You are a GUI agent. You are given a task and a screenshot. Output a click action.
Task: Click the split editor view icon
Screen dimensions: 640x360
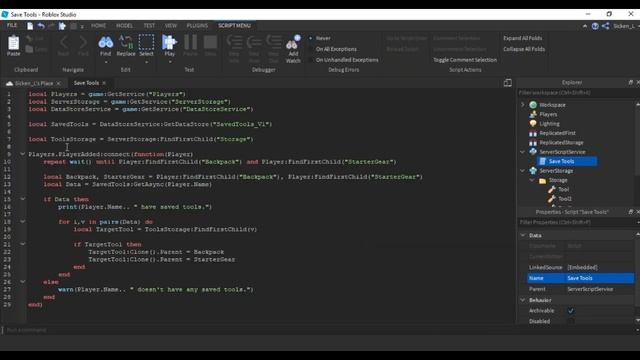click(507, 83)
